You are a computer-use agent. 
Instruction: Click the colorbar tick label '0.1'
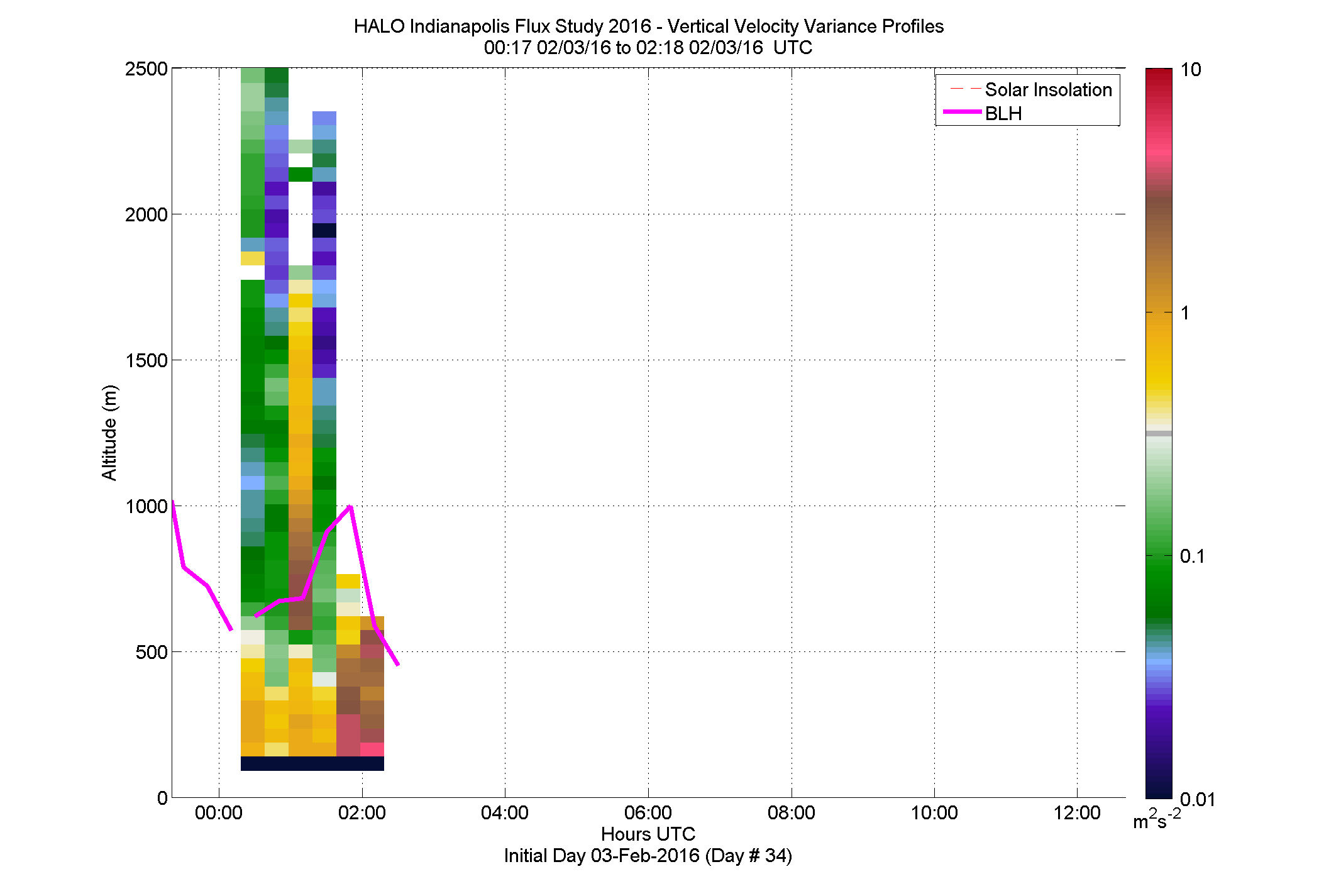tap(1193, 556)
